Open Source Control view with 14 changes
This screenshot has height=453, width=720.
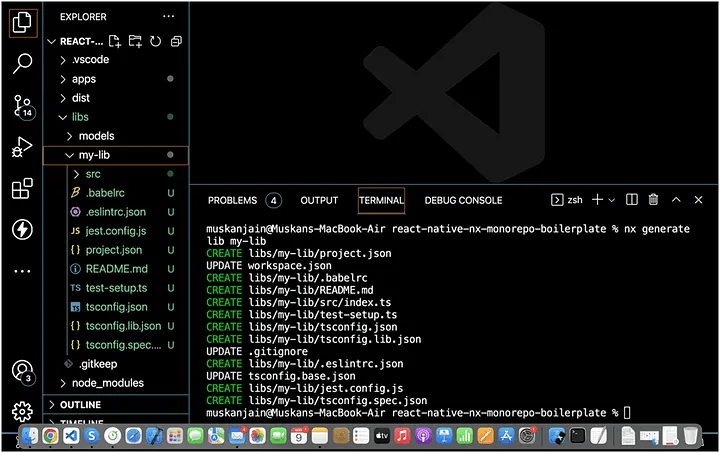point(22,106)
